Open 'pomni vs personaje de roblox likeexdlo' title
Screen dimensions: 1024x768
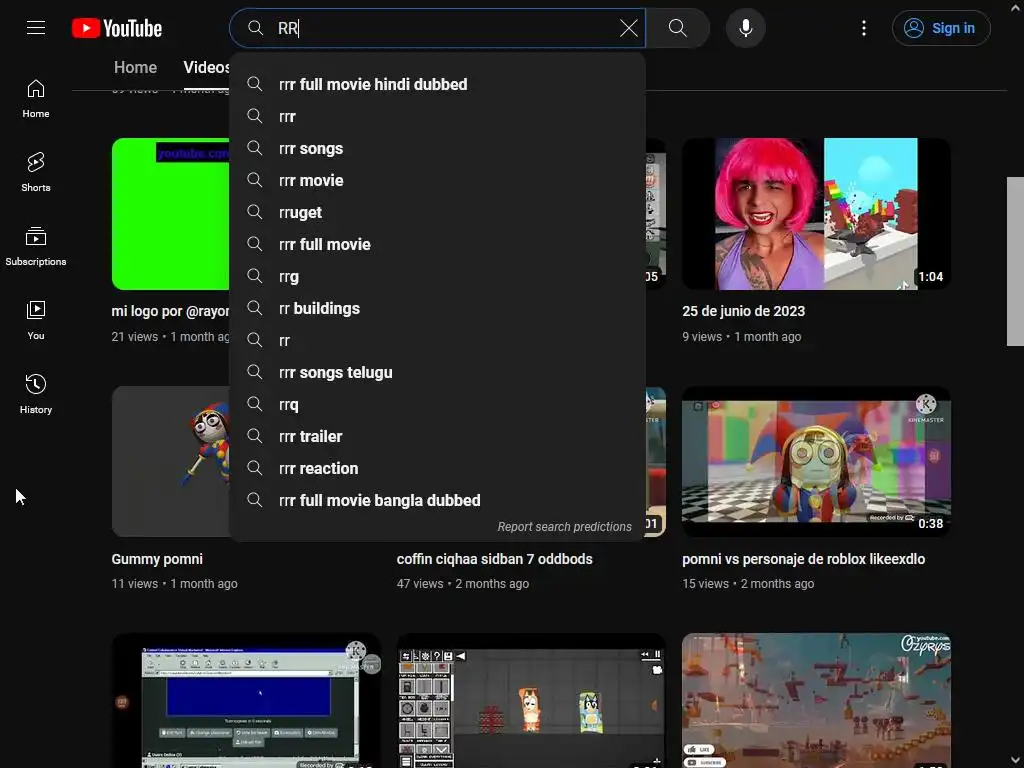coord(803,559)
